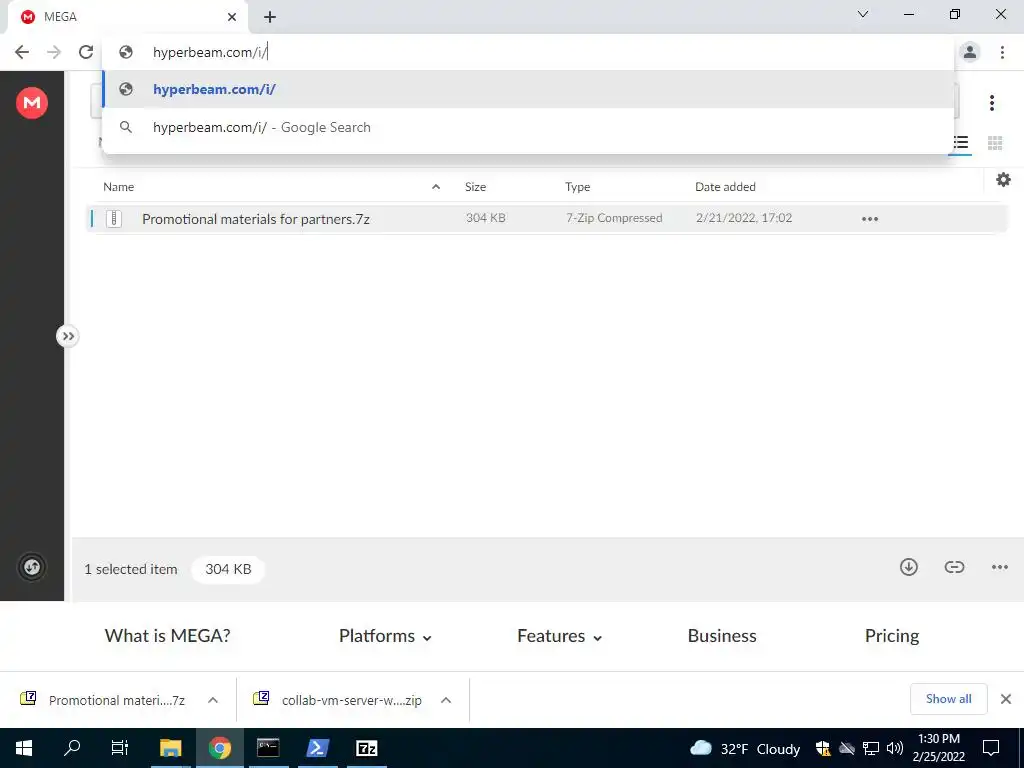Open Business page link

click(722, 636)
